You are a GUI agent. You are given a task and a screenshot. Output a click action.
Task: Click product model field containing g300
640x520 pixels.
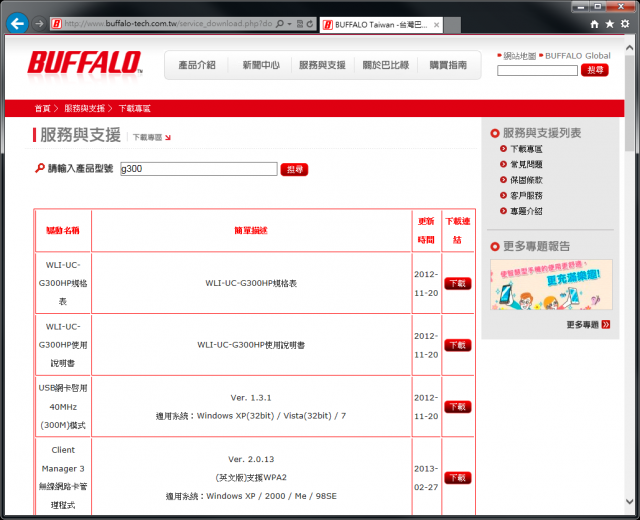point(199,169)
